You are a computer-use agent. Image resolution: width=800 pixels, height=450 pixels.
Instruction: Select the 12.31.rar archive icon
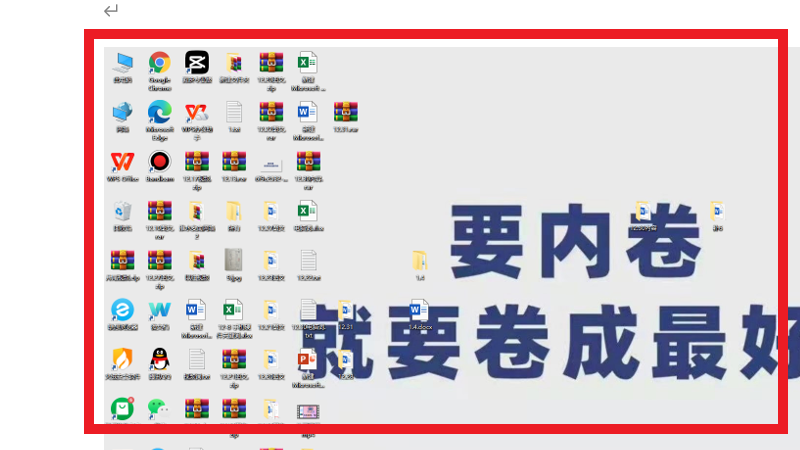coord(345,112)
